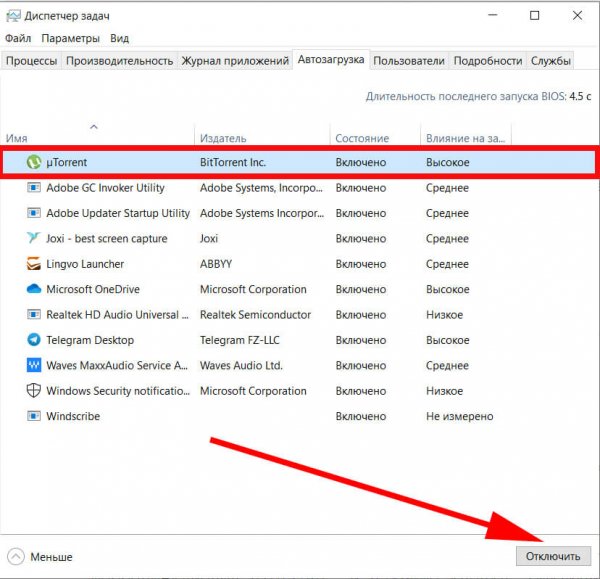Select the Microsoft OneDrive cloud icon

click(34, 290)
